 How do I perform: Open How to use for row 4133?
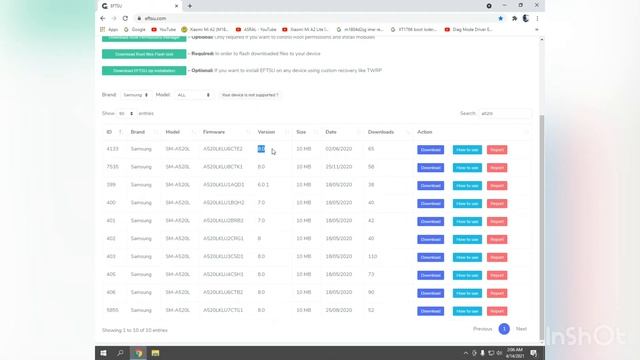(467, 150)
